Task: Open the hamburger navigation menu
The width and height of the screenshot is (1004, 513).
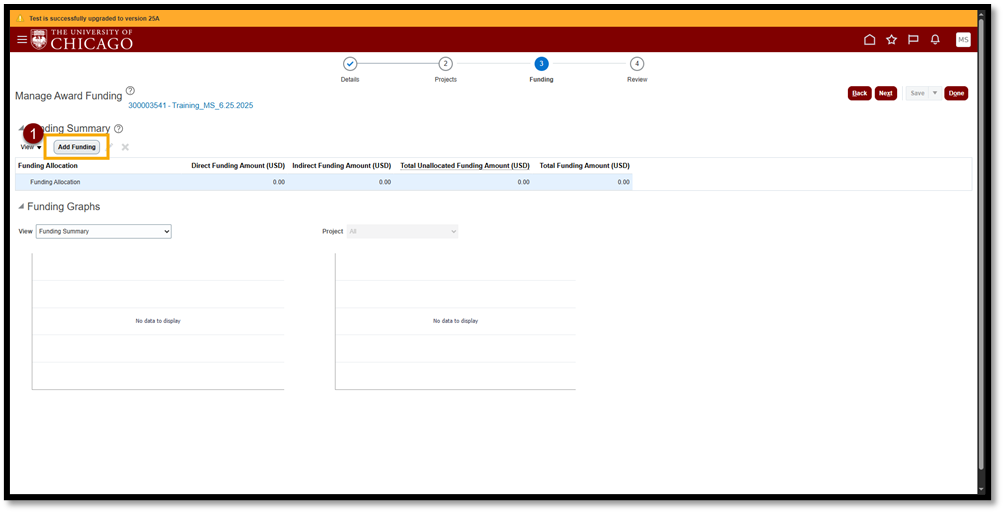Action: (x=22, y=39)
